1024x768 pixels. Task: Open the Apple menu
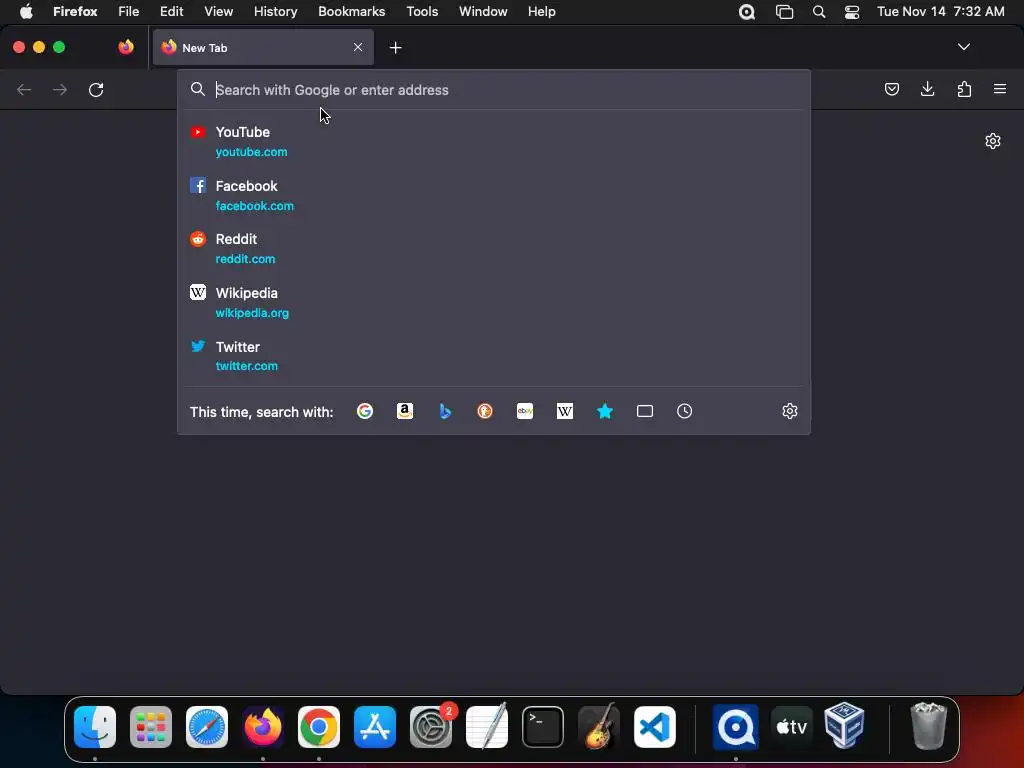(26, 12)
